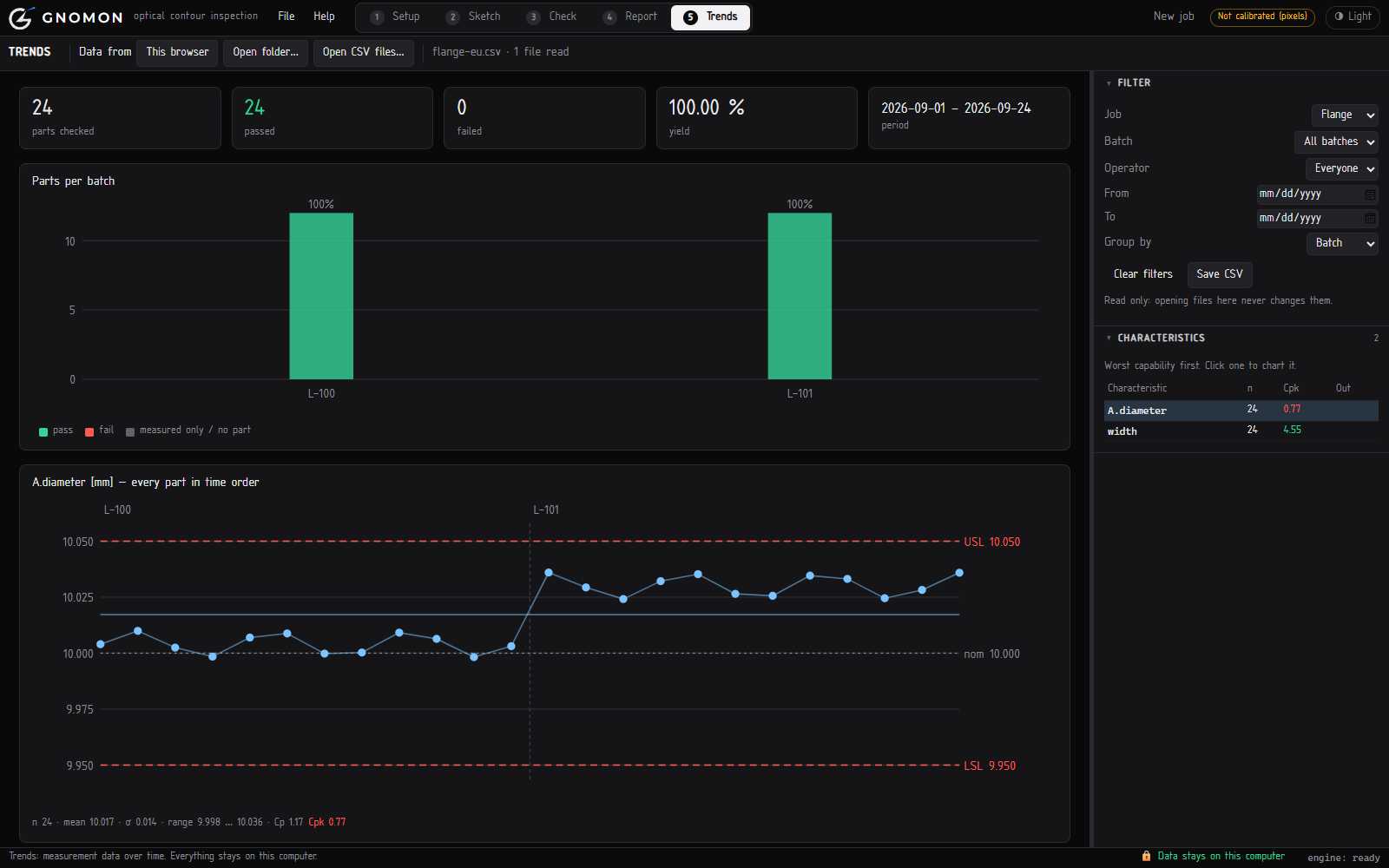Open the Job dropdown showing Flange
Viewport: 1389px width, 868px height.
[x=1345, y=115]
